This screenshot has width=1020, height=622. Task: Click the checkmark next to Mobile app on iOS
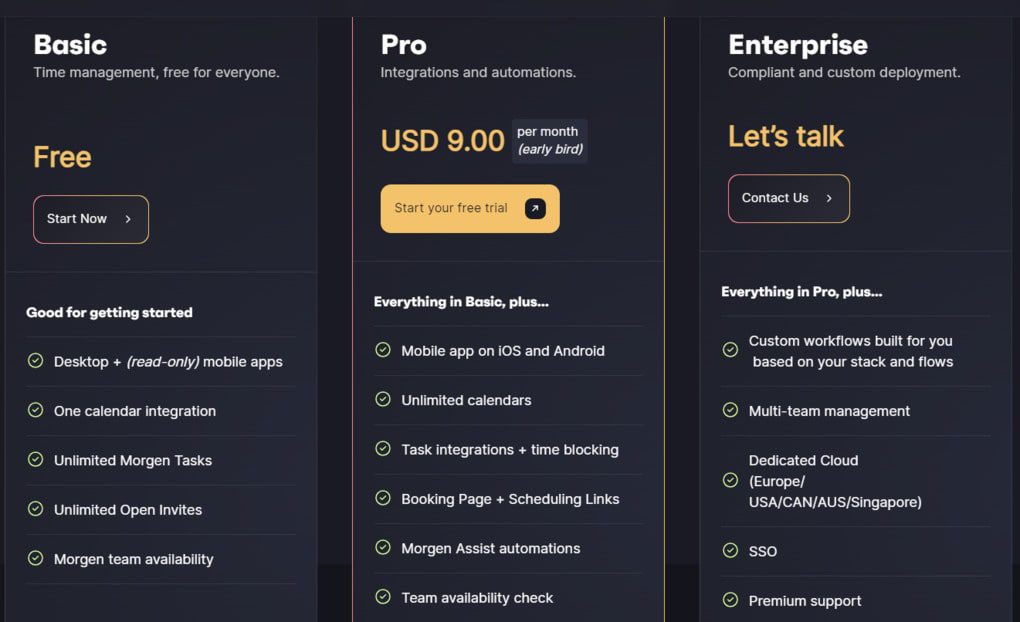(383, 351)
